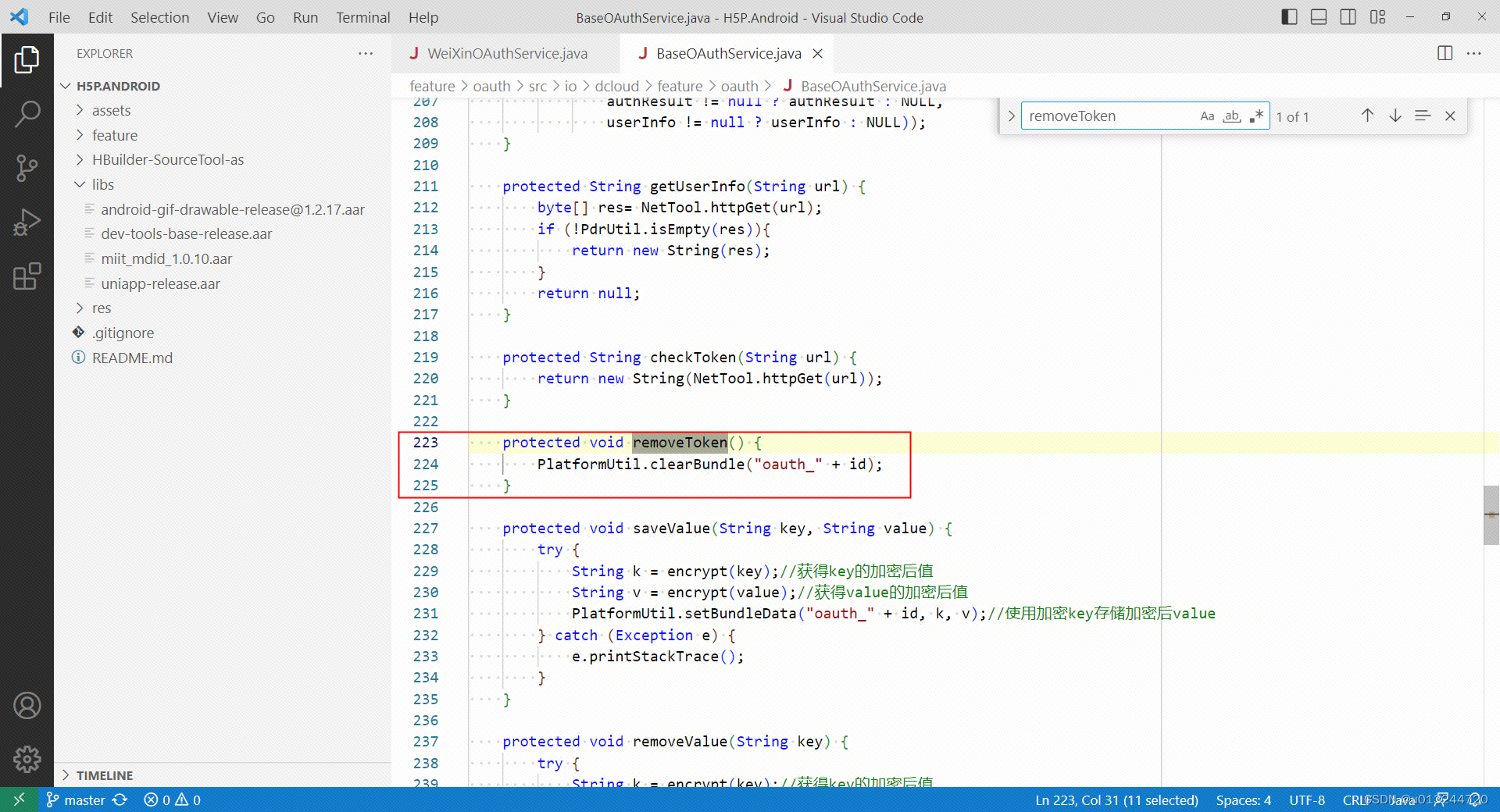Toggle Secondary Side Bar visibility
The image size is (1500, 812).
tap(1348, 17)
